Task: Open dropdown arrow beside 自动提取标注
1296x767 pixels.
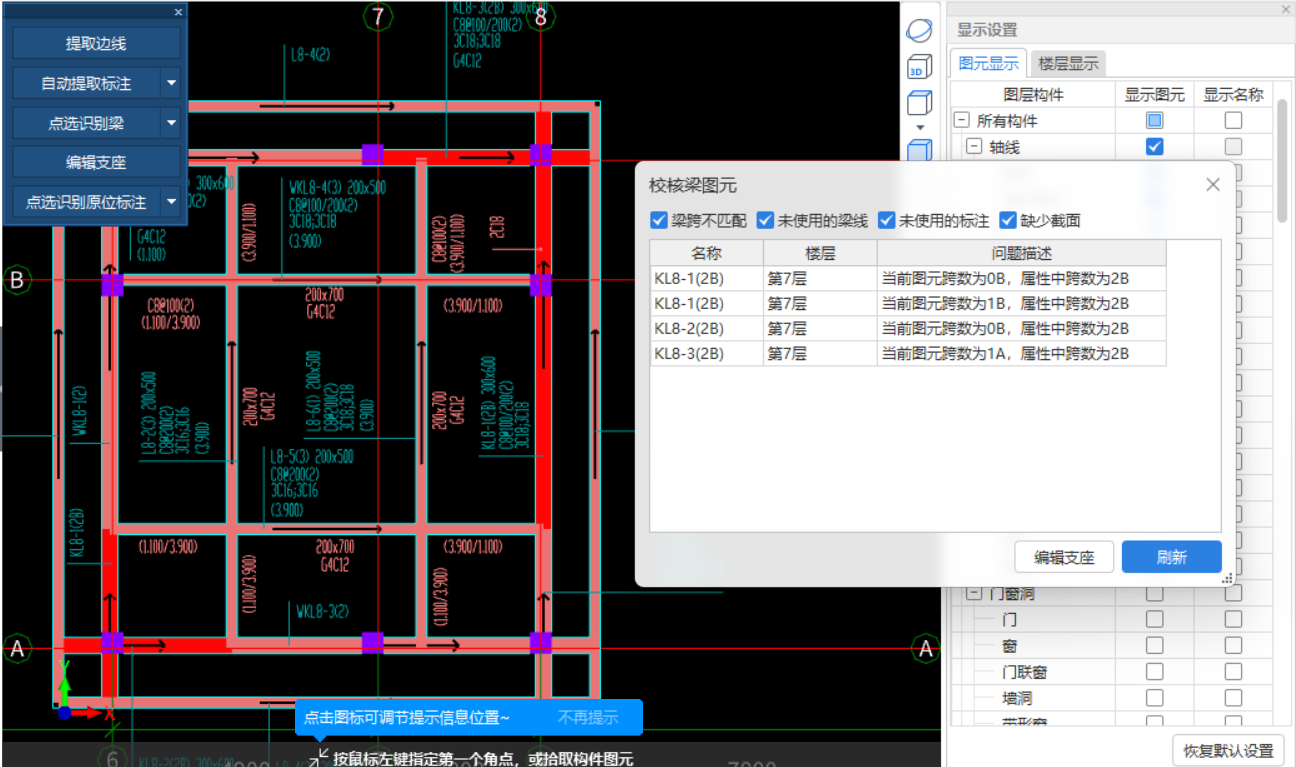Action: [171, 83]
